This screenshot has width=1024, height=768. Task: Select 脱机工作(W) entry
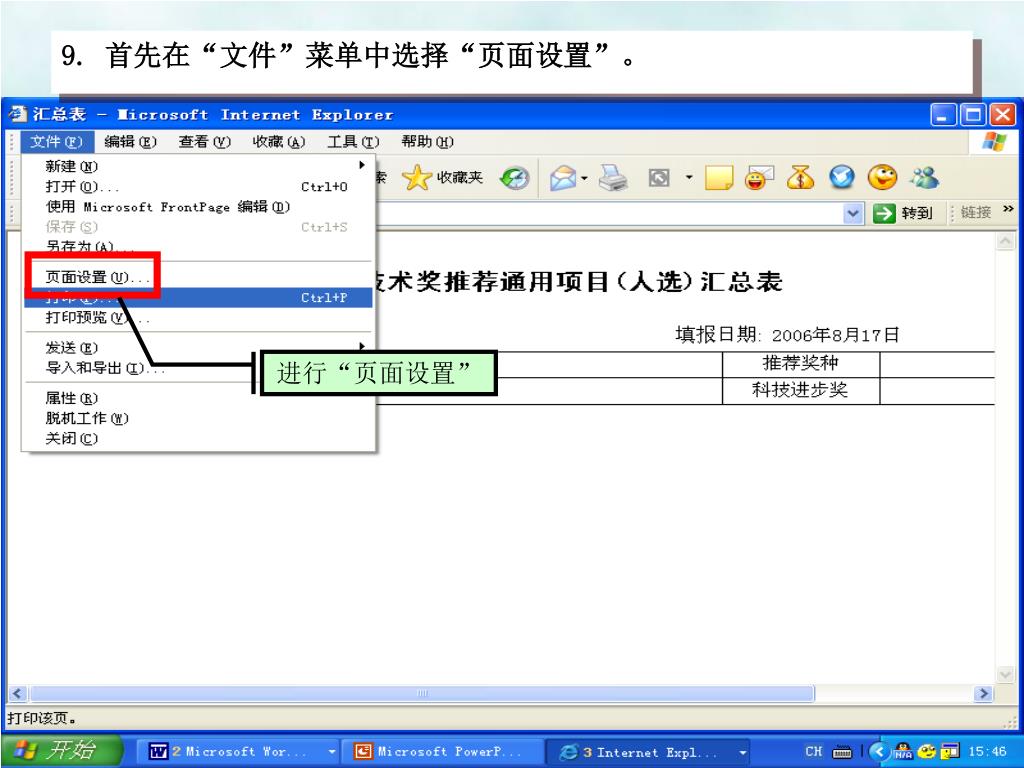point(199,418)
